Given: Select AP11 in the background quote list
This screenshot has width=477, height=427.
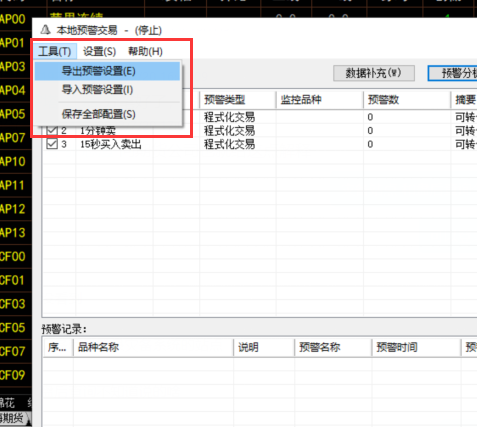Looking at the screenshot, I should pyautogui.click(x=13, y=185).
